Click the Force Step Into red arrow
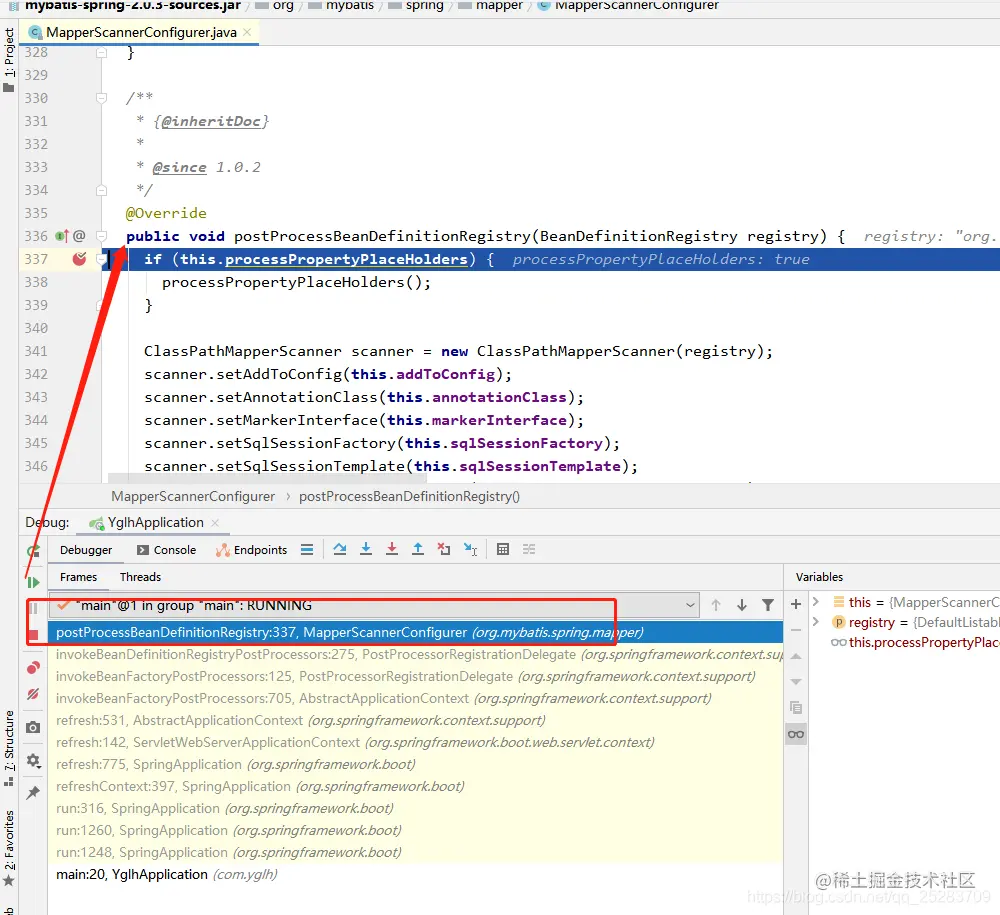Image resolution: width=1000 pixels, height=915 pixels. 392,549
